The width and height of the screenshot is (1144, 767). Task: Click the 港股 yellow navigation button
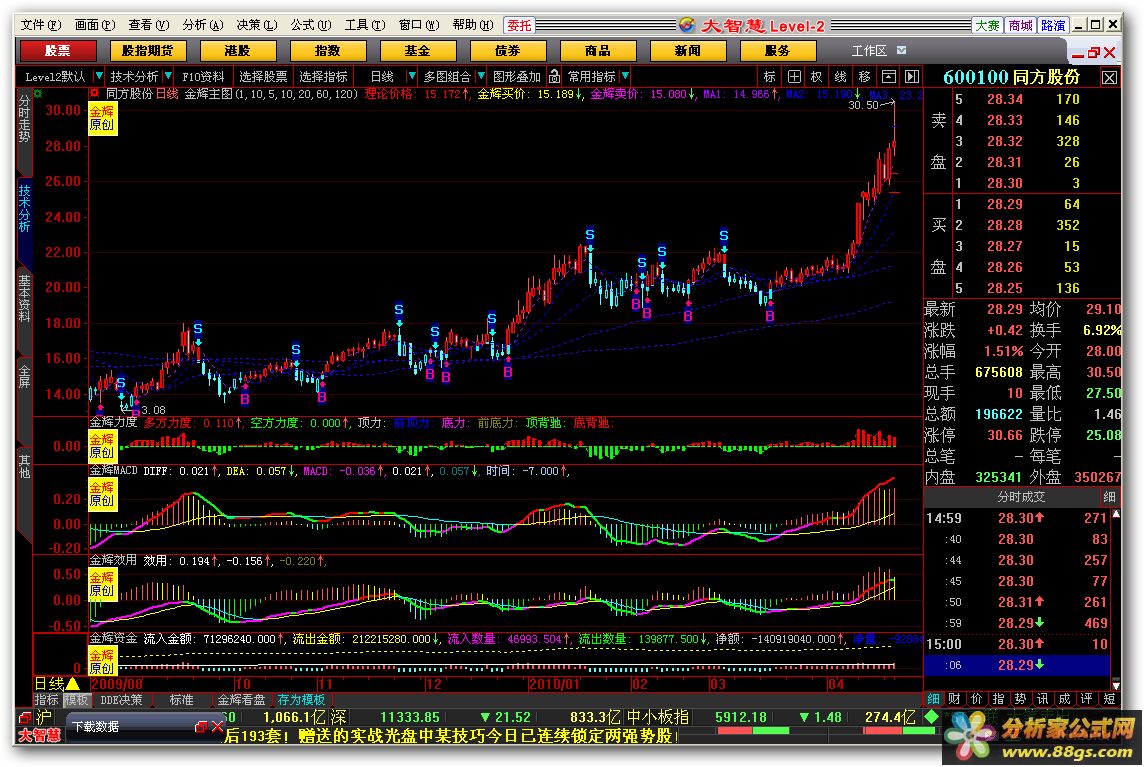pyautogui.click(x=237, y=50)
